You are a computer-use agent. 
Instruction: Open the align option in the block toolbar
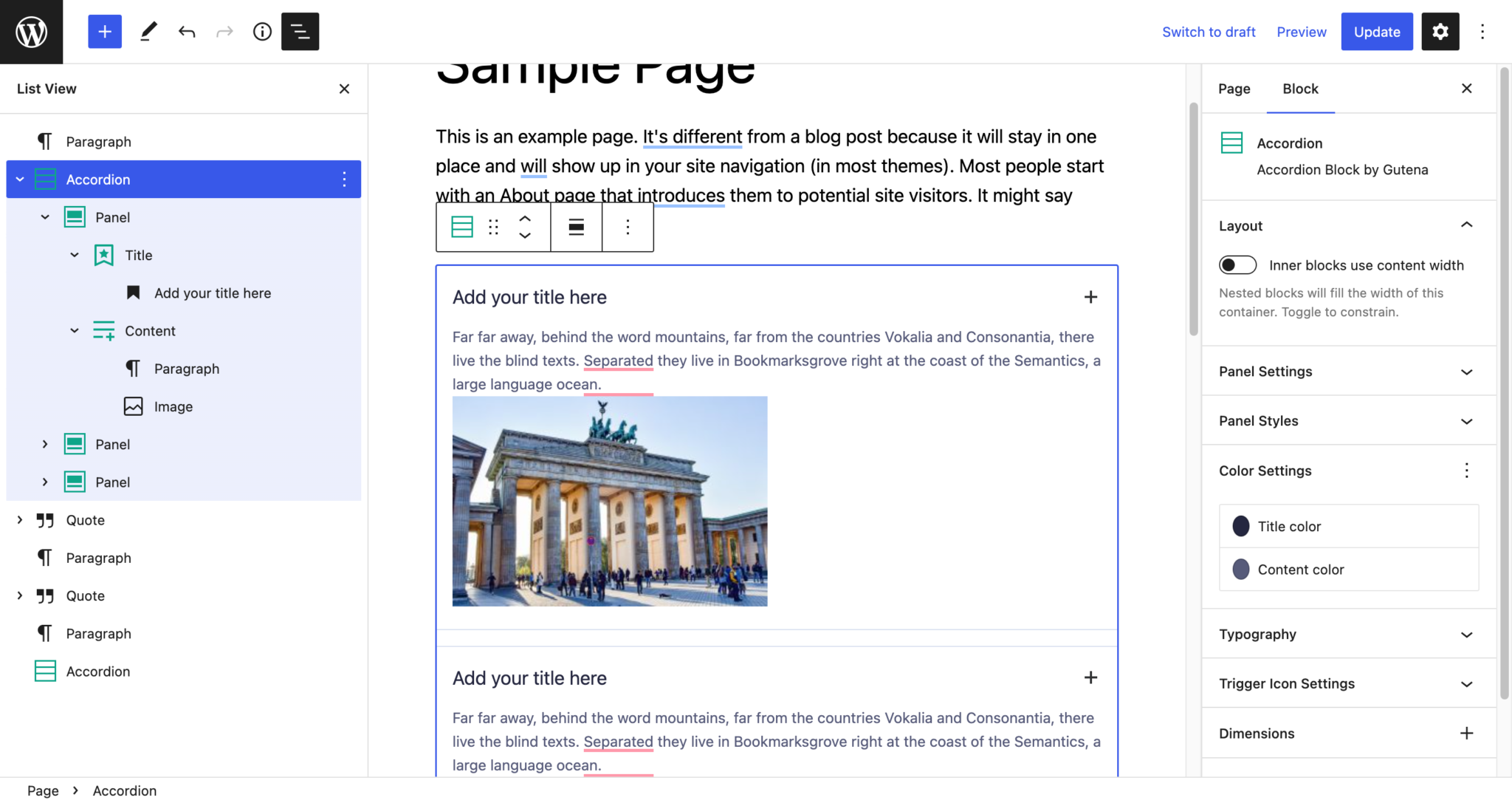(x=576, y=227)
